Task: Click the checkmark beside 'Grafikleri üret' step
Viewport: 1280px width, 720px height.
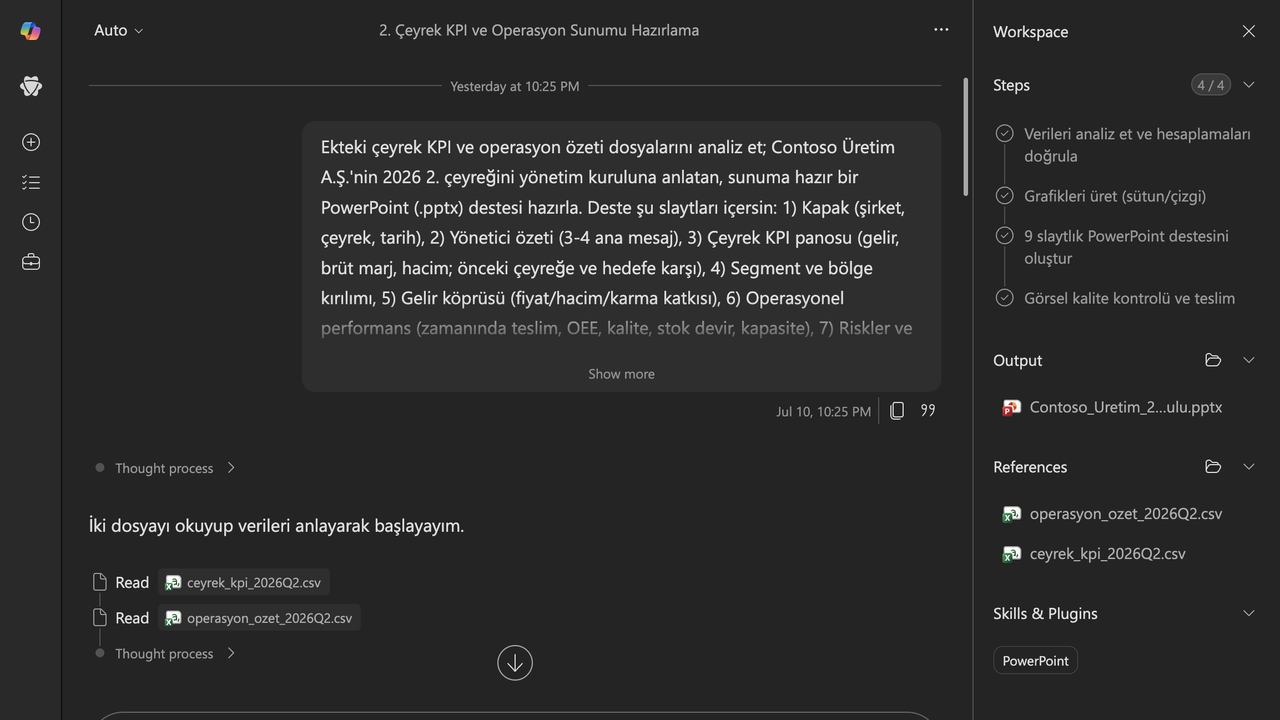Action: tap(1005, 196)
